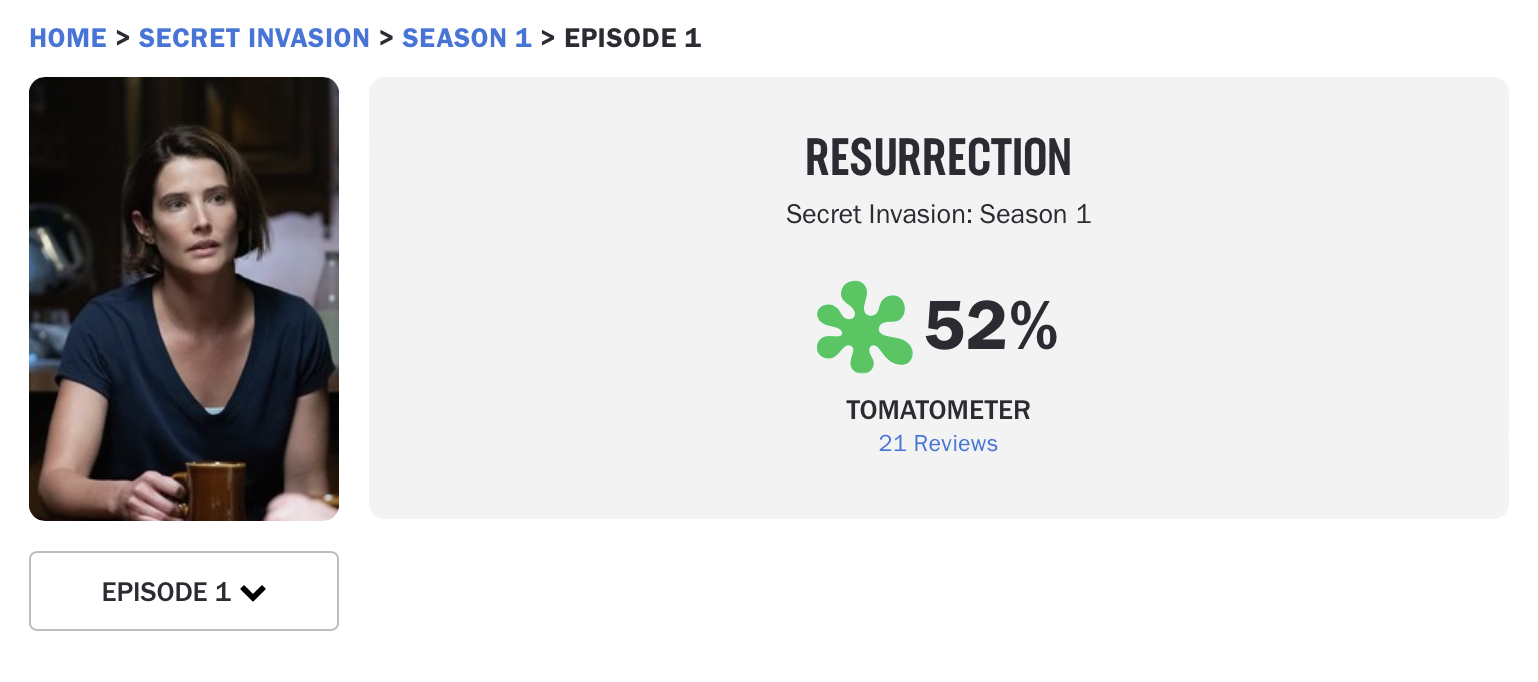Click the "Secret Invasion: Season 1" subtitle

point(938,214)
